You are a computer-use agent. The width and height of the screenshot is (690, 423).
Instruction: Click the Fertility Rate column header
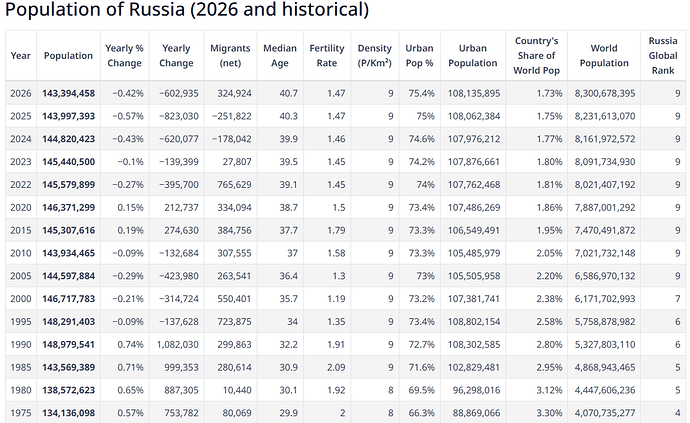click(x=327, y=55)
